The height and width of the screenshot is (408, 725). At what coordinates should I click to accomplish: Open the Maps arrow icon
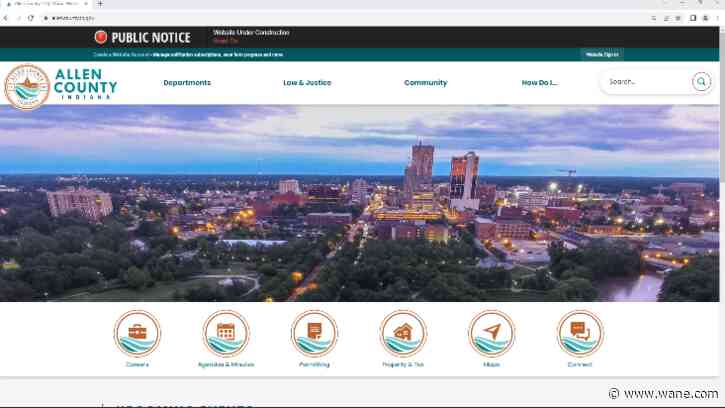[492, 333]
